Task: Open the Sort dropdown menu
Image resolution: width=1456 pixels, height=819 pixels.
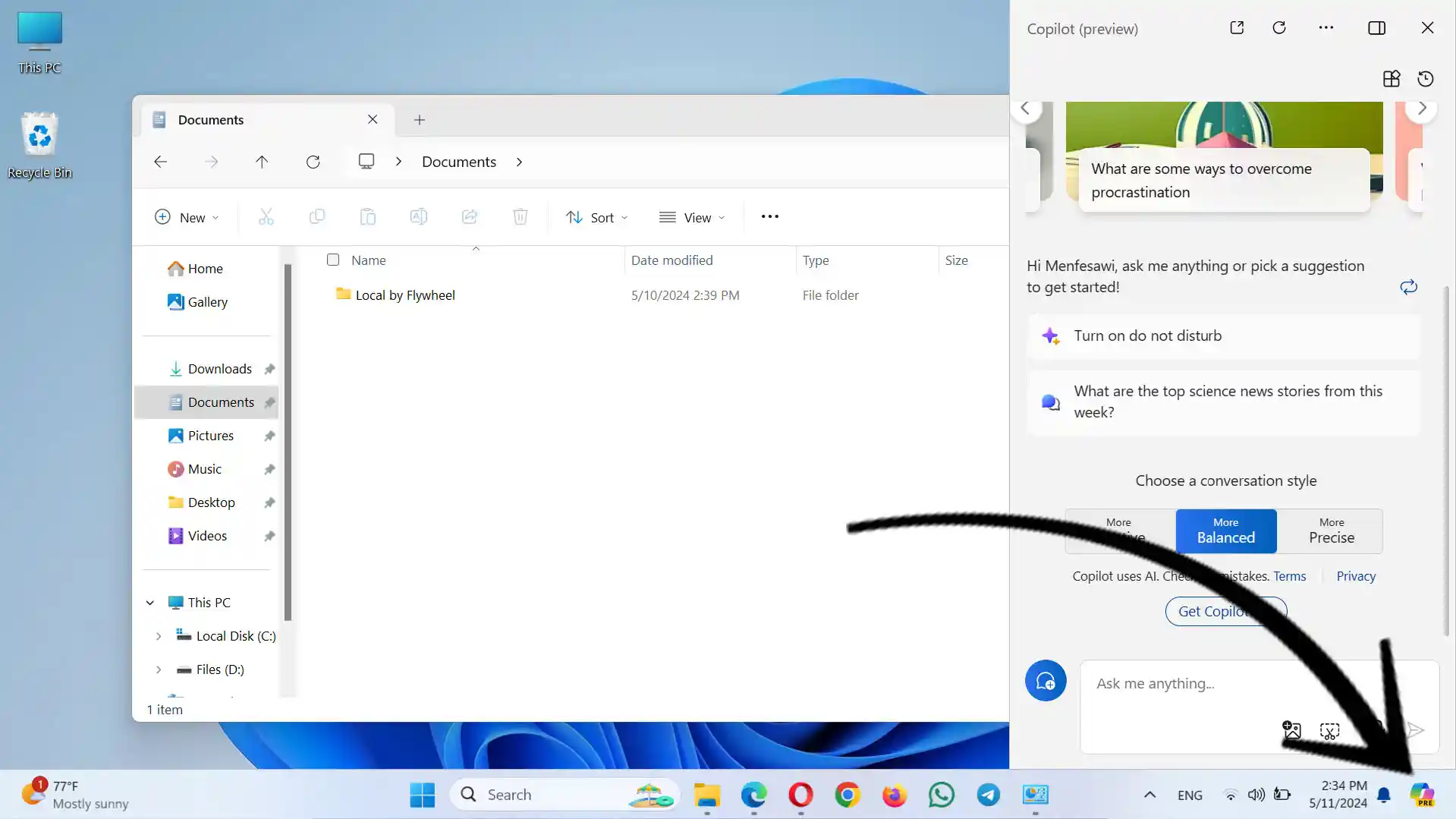Action: click(596, 218)
